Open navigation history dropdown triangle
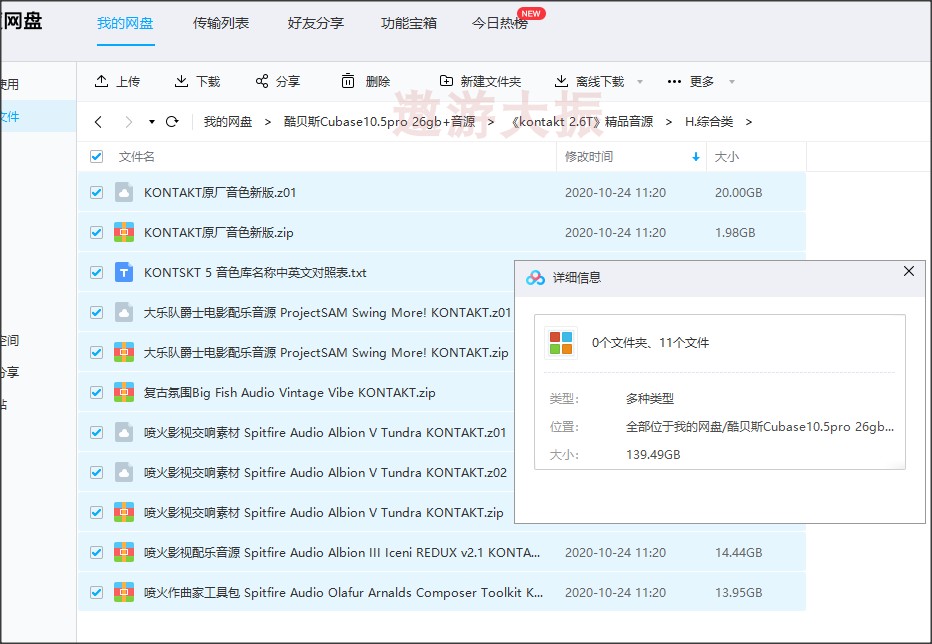932x644 pixels. coord(152,122)
